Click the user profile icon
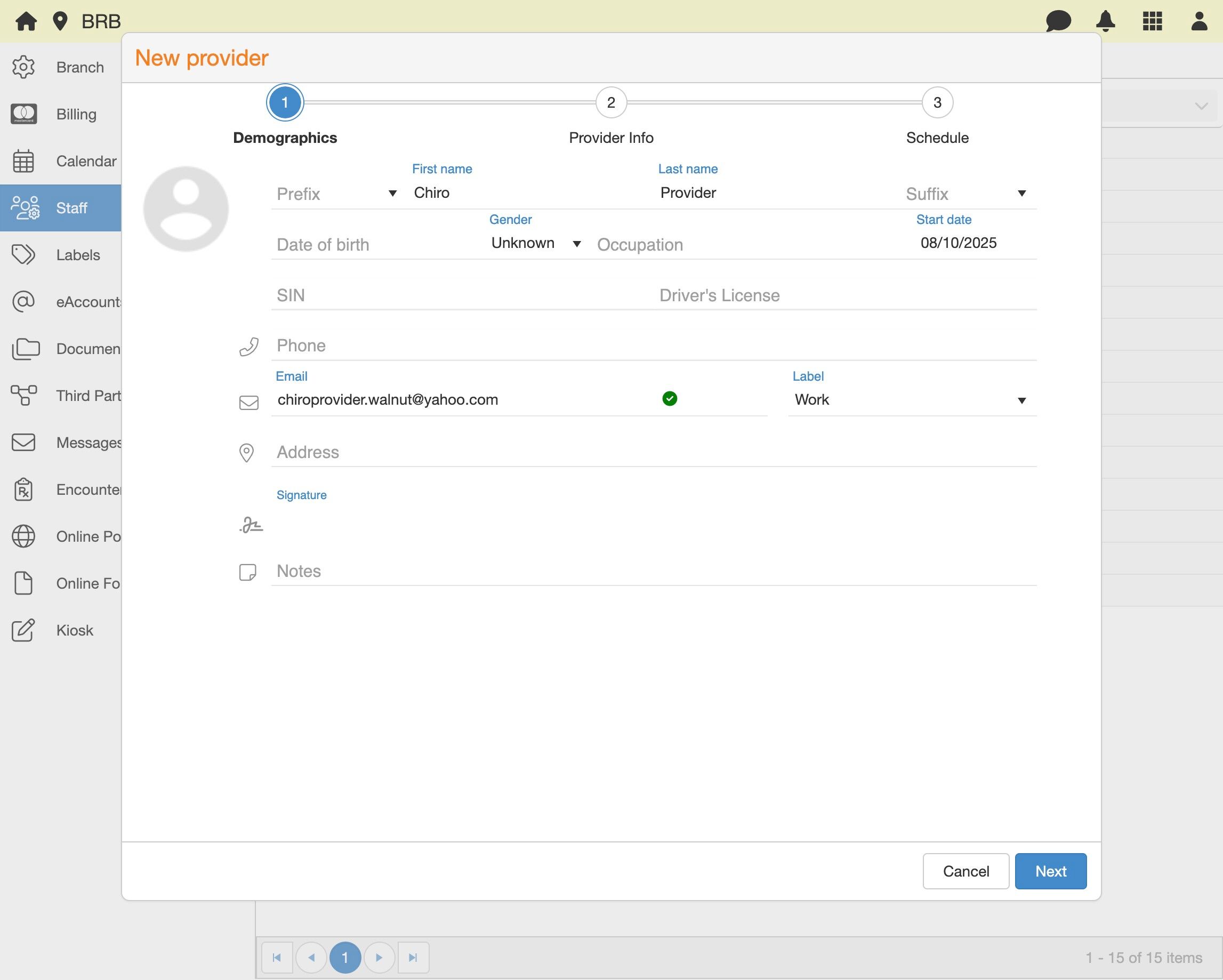 (x=1198, y=21)
